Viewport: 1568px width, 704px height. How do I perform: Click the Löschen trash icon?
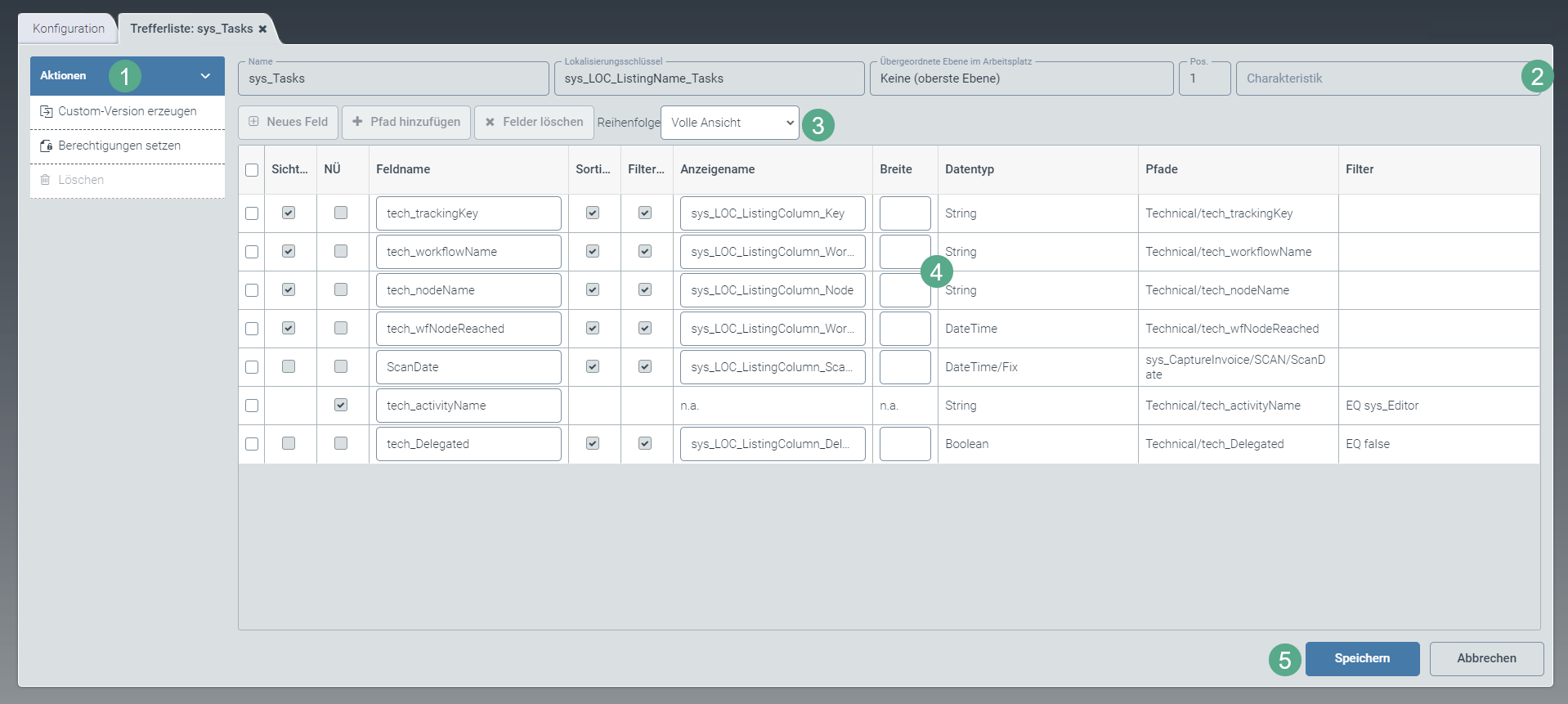pyautogui.click(x=46, y=180)
